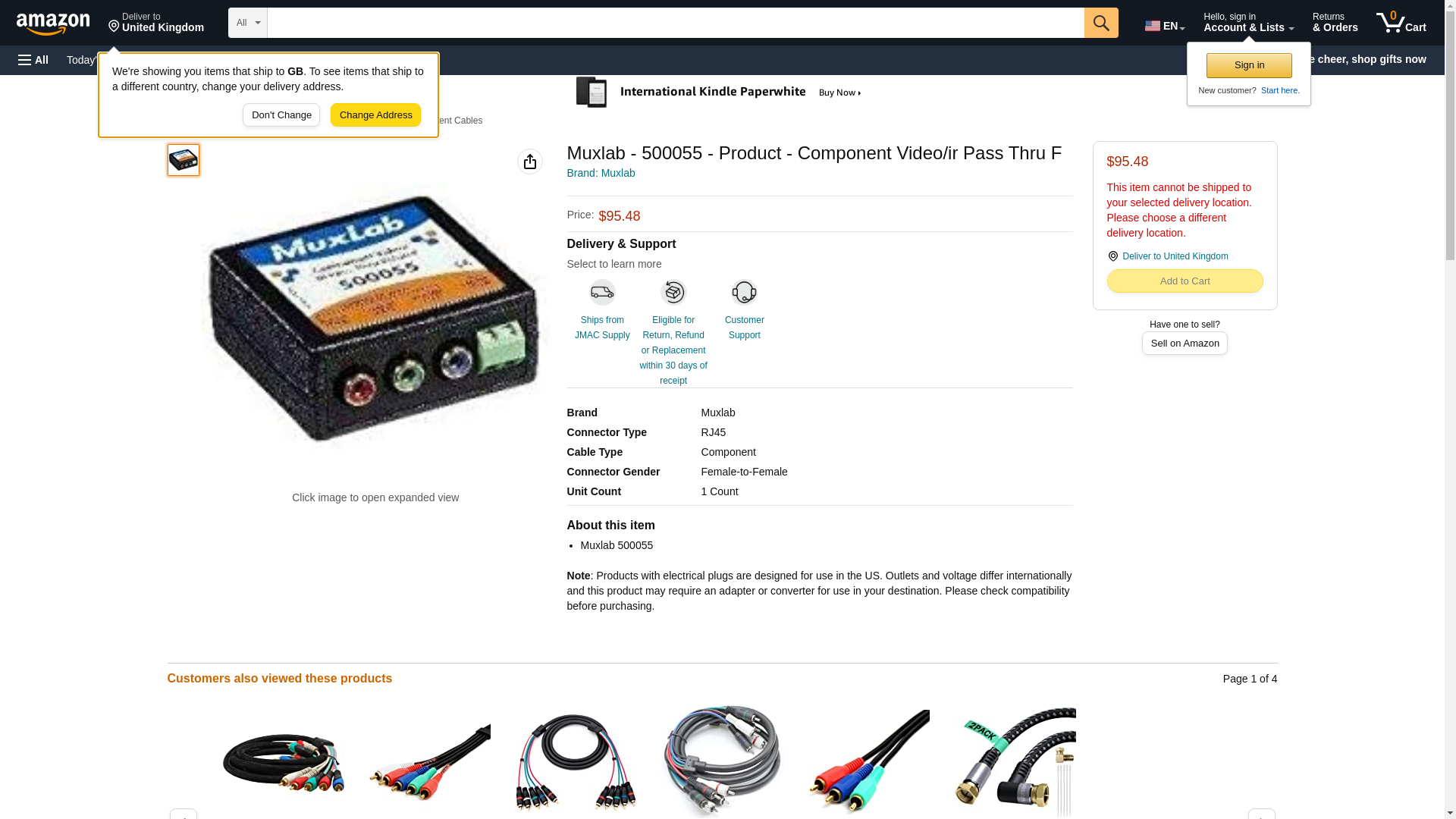This screenshot has width=1456, height=819.
Task: Click the Amazon logo
Action: [53, 24]
